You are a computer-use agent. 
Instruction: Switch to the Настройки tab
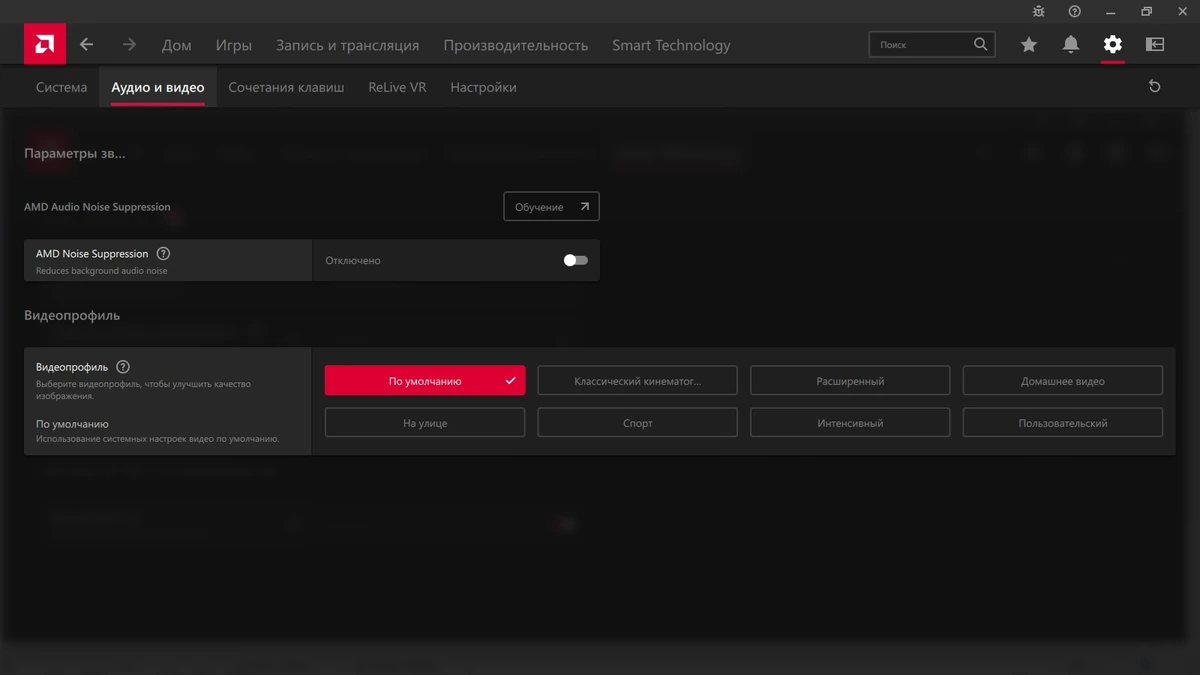(483, 87)
